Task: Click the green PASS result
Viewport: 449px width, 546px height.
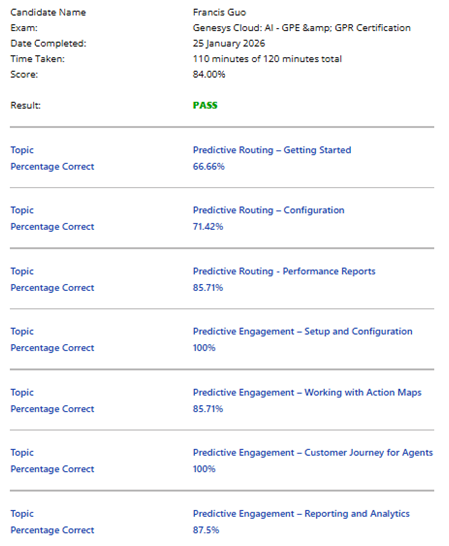Action: coord(205,106)
